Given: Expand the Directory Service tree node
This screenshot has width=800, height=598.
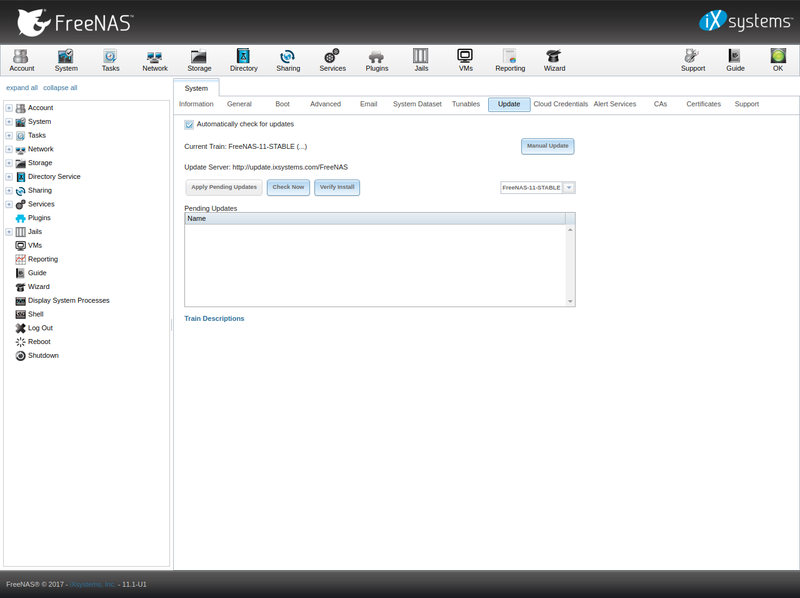Looking at the screenshot, I should [9, 177].
